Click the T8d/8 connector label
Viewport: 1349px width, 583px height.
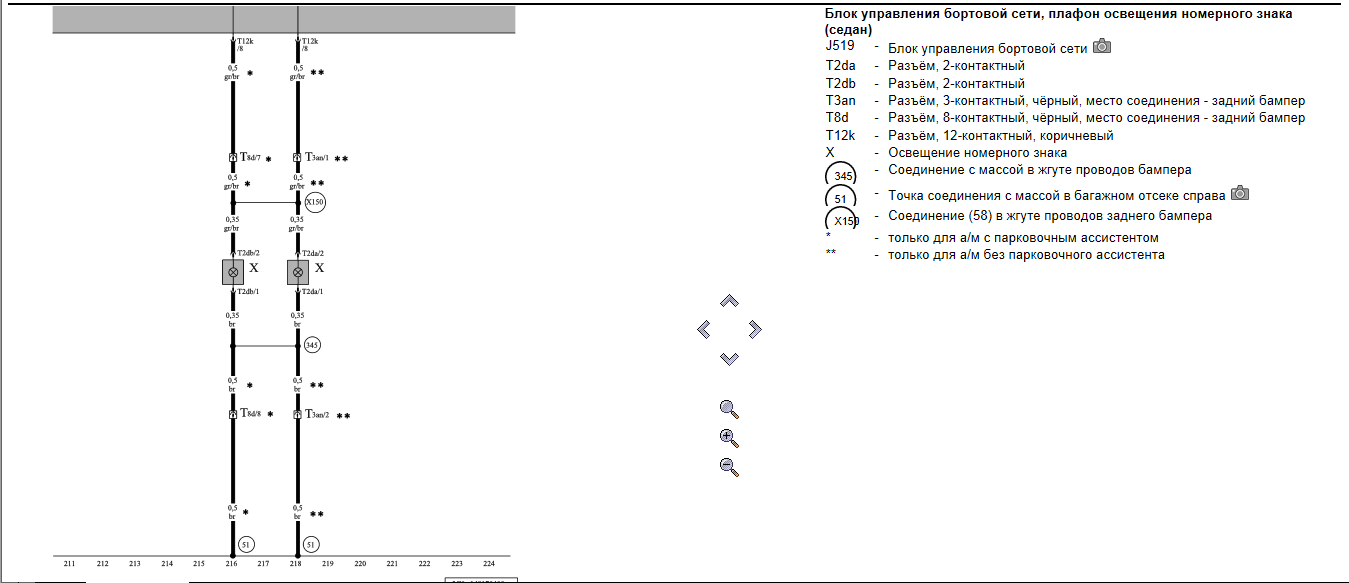point(250,413)
